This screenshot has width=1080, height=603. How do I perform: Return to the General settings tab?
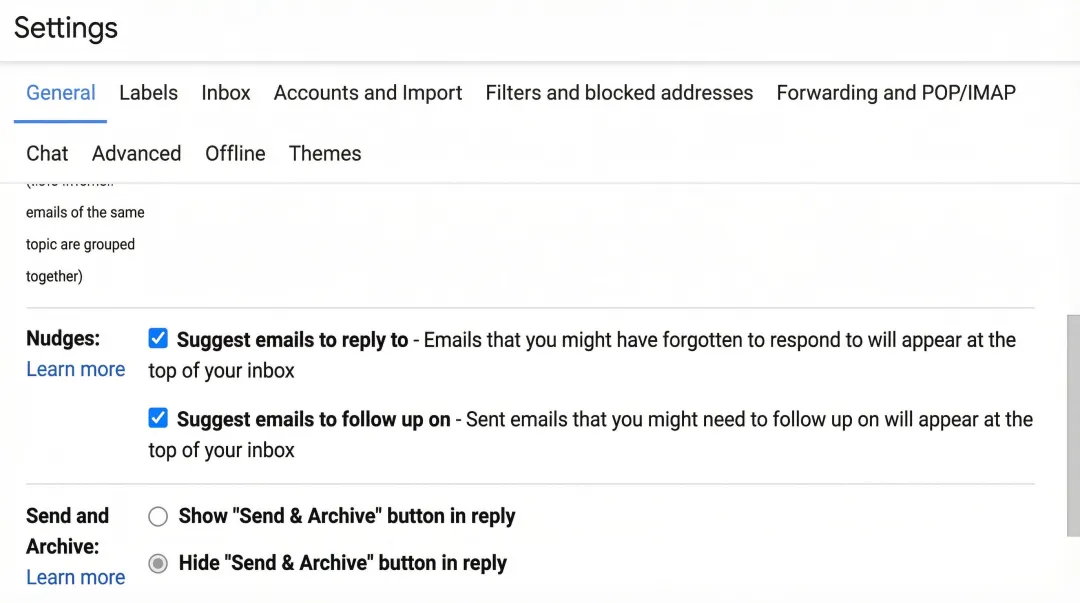tap(60, 92)
